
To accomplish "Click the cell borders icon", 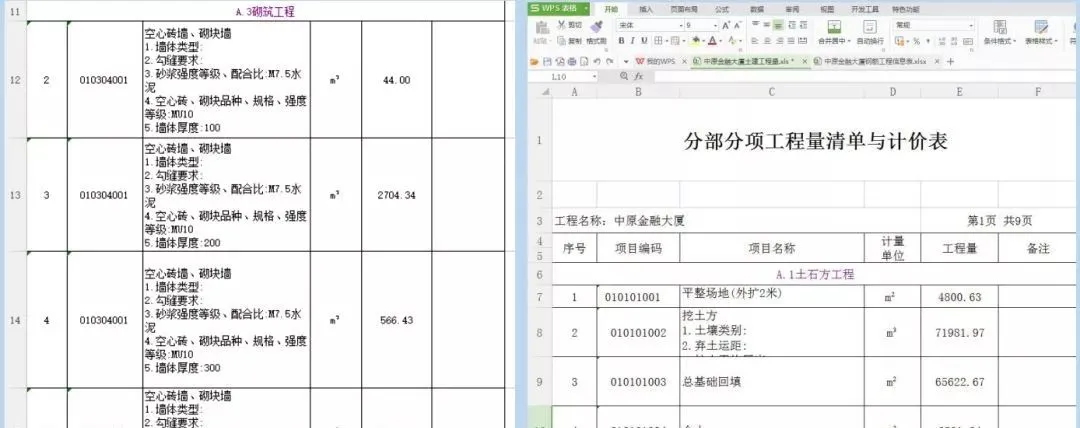I will 658,41.
